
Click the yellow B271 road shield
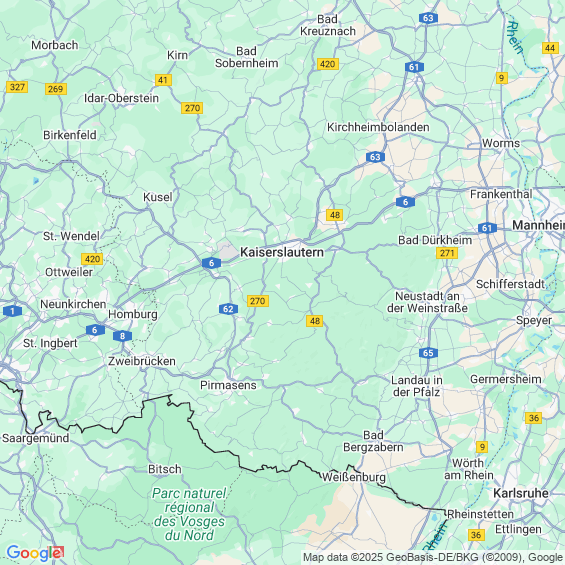tap(447, 253)
